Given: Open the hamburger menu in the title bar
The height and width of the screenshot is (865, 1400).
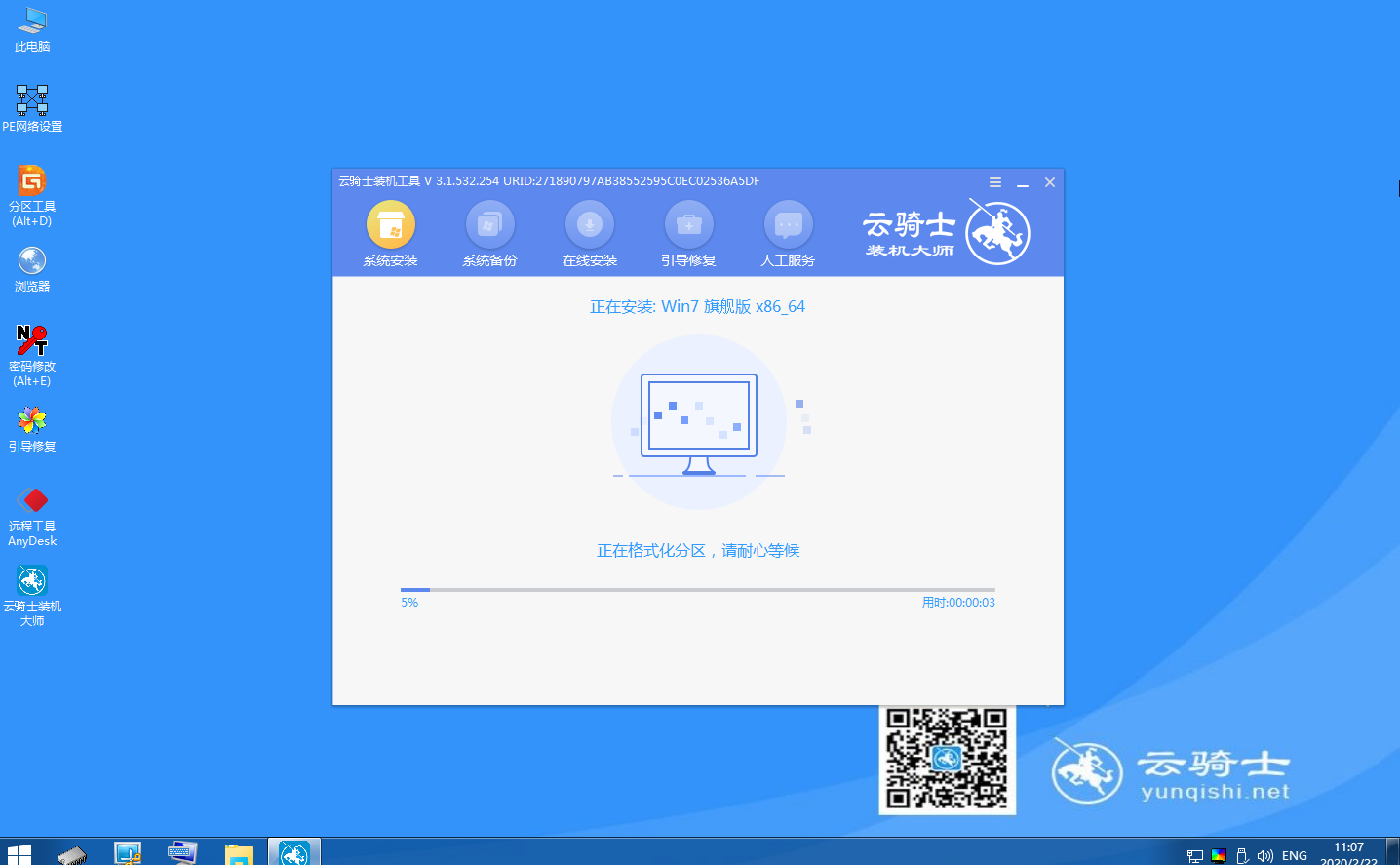Looking at the screenshot, I should [994, 181].
